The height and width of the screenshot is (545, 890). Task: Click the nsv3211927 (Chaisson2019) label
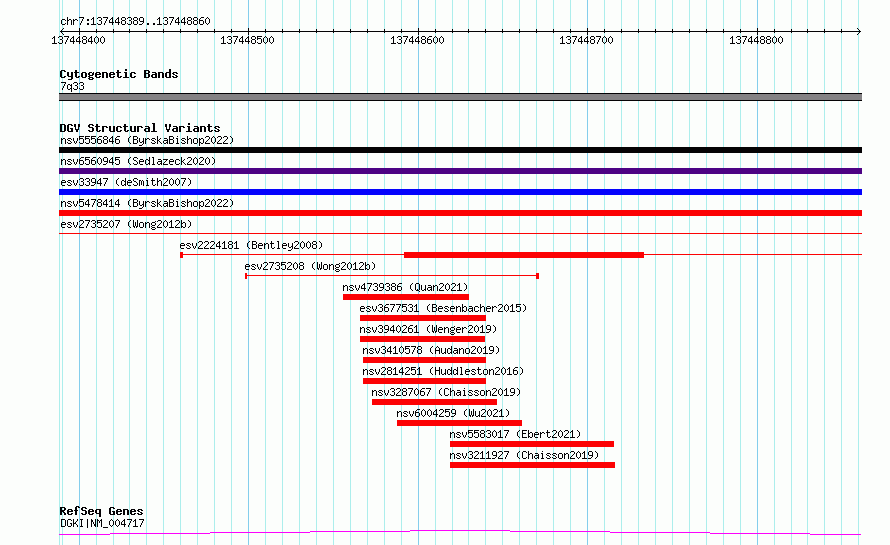click(x=524, y=455)
